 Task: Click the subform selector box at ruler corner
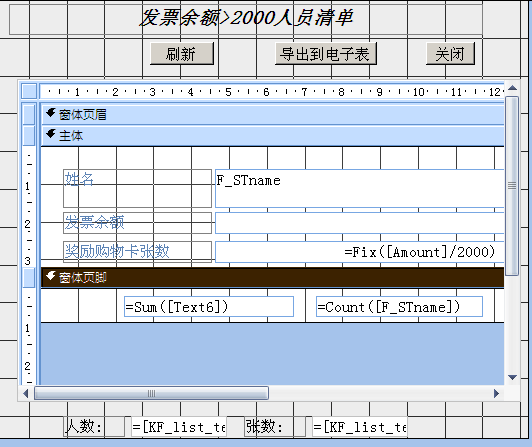click(x=29, y=91)
